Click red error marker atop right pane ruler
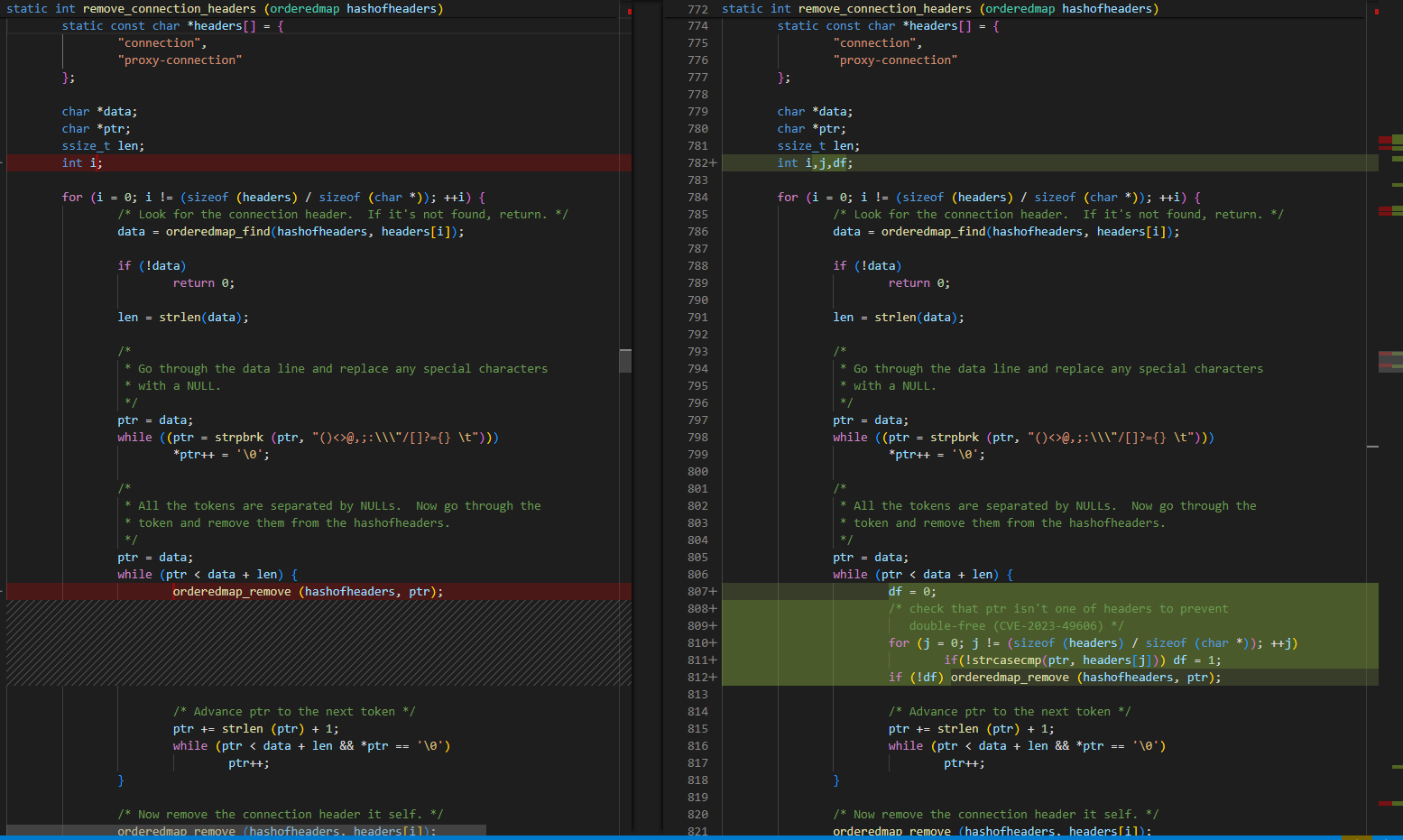This screenshot has height=840, width=1403. click(x=1376, y=12)
